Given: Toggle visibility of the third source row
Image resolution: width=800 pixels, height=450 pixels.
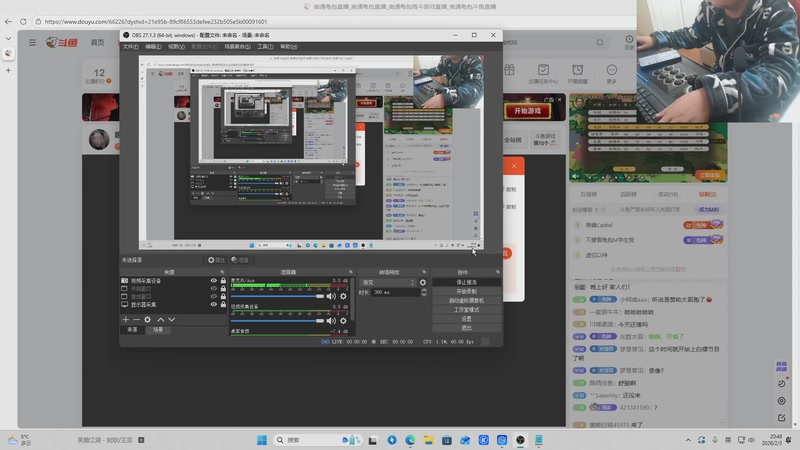Looking at the screenshot, I should coord(213,296).
